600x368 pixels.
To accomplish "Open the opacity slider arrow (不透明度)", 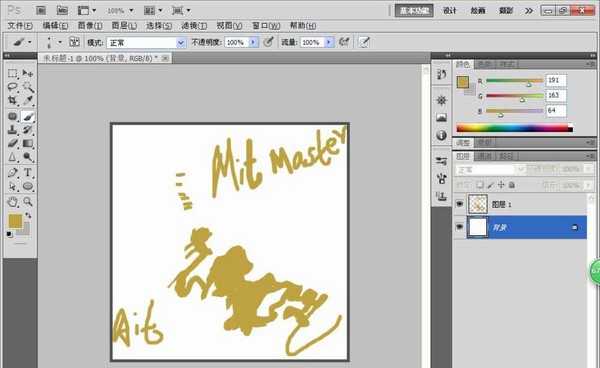I will pyautogui.click(x=253, y=42).
